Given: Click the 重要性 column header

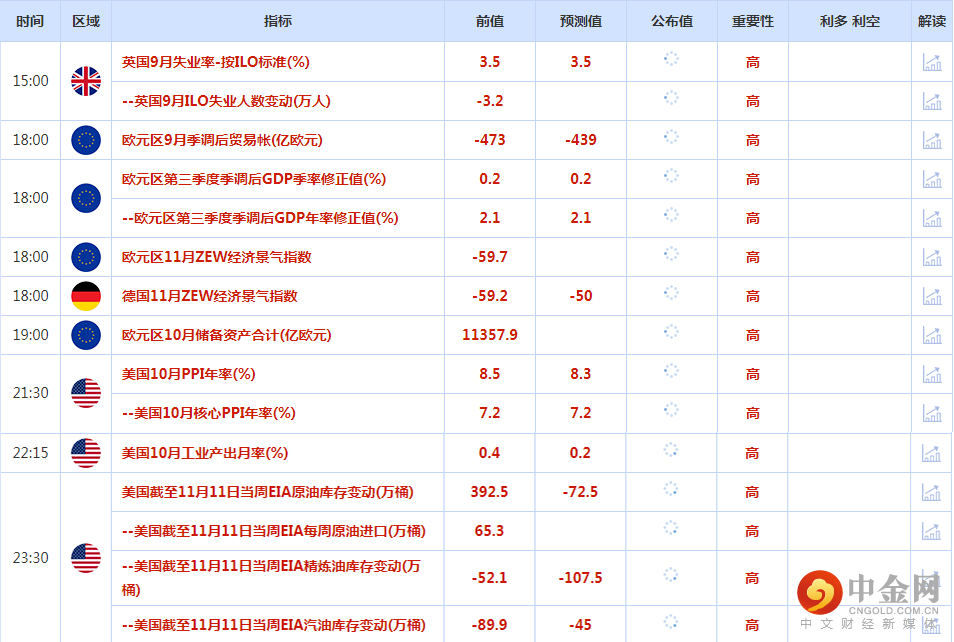Looking at the screenshot, I should point(753,21).
